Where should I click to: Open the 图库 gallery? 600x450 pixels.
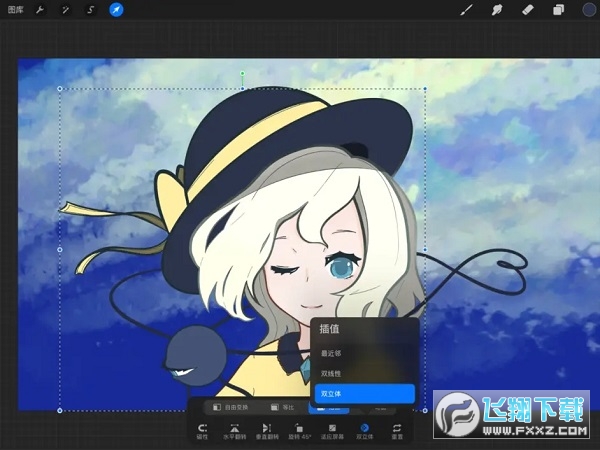point(16,10)
